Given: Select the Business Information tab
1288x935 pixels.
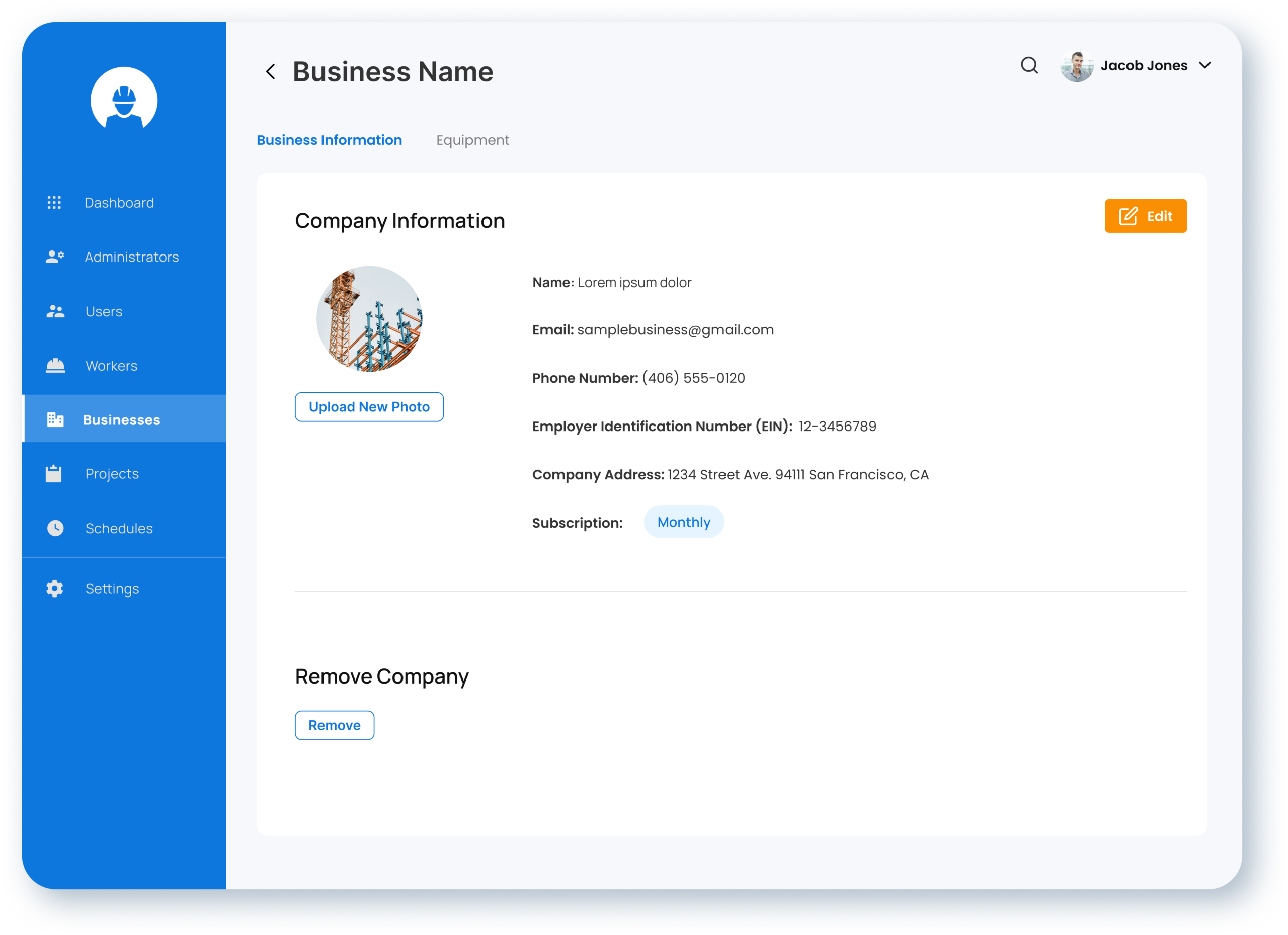Looking at the screenshot, I should [x=330, y=140].
